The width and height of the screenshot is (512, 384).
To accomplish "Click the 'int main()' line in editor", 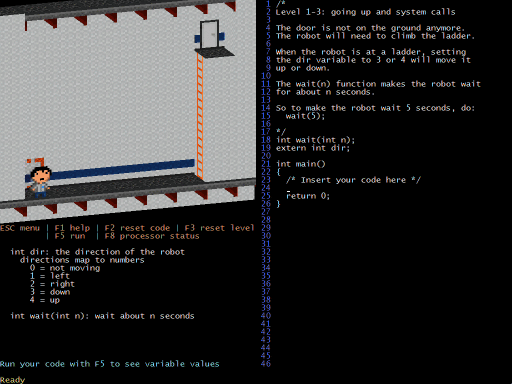I will tap(300, 164).
